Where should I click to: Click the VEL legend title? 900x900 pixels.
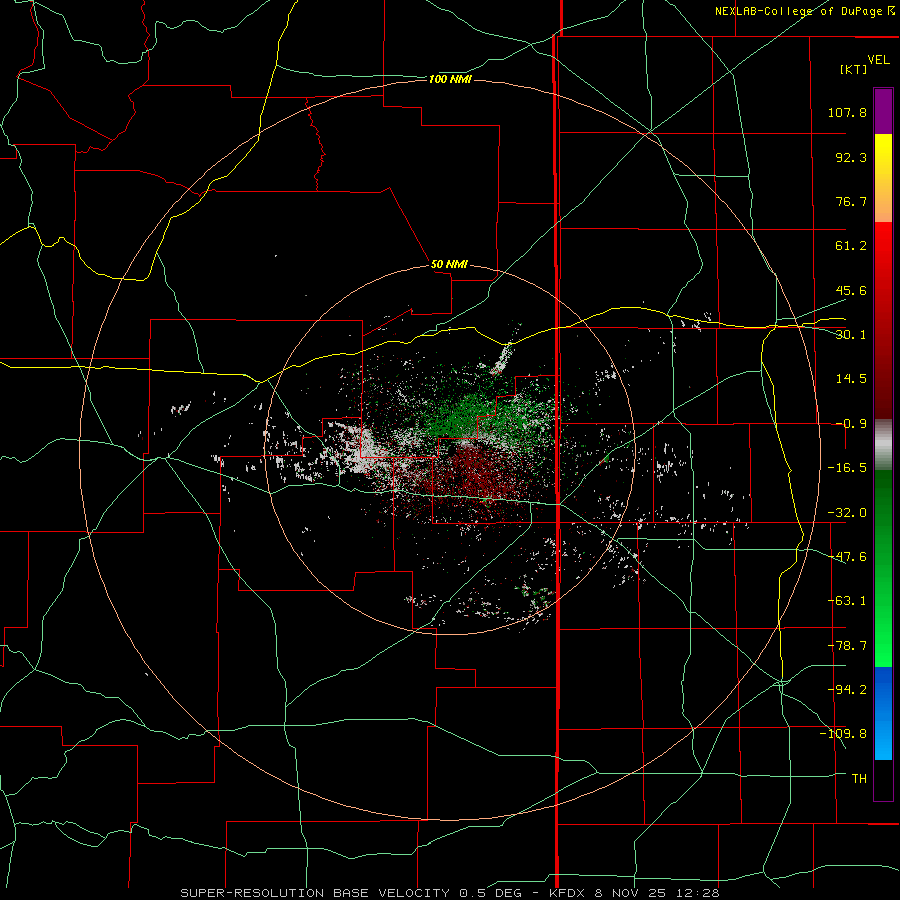point(878,60)
